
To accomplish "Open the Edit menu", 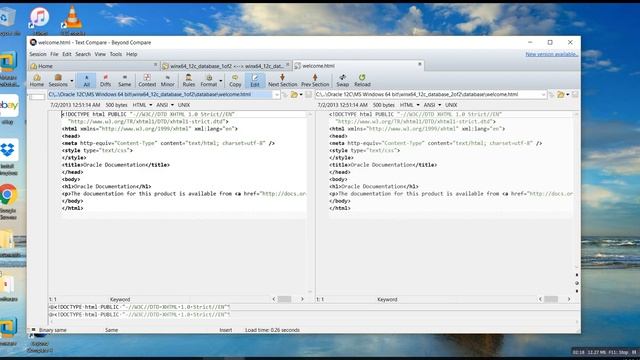I will 67,54.
